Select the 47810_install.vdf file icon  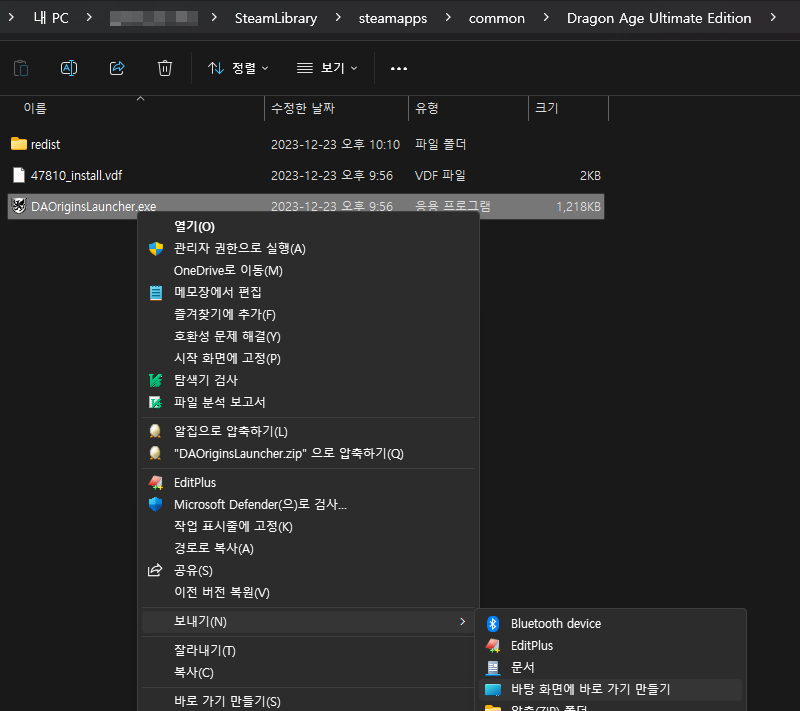click(x=19, y=175)
